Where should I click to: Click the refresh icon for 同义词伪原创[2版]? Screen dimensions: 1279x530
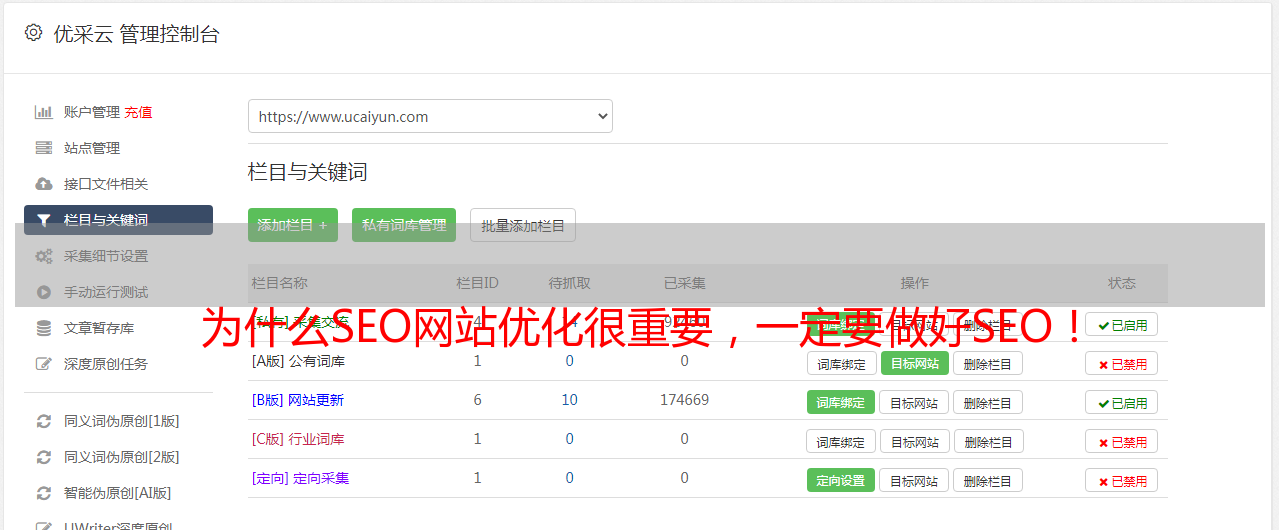43,457
